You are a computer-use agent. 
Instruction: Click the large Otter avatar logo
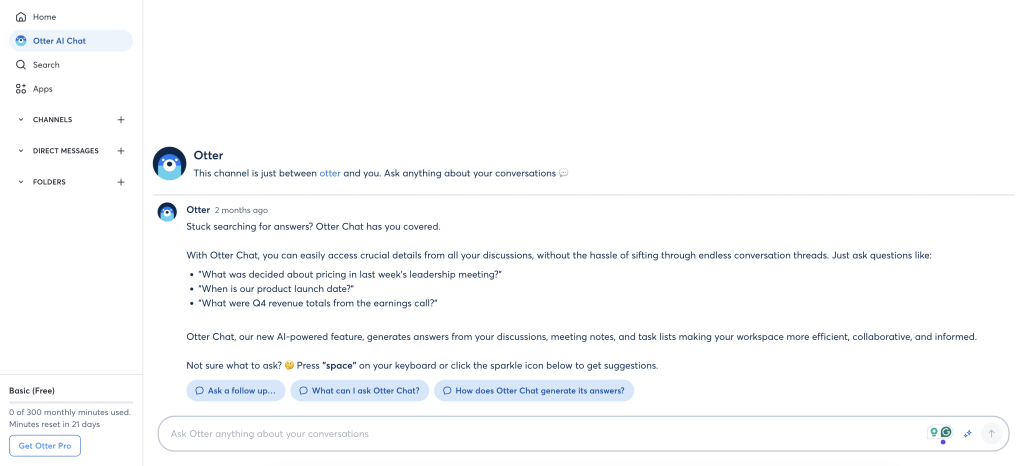[170, 163]
